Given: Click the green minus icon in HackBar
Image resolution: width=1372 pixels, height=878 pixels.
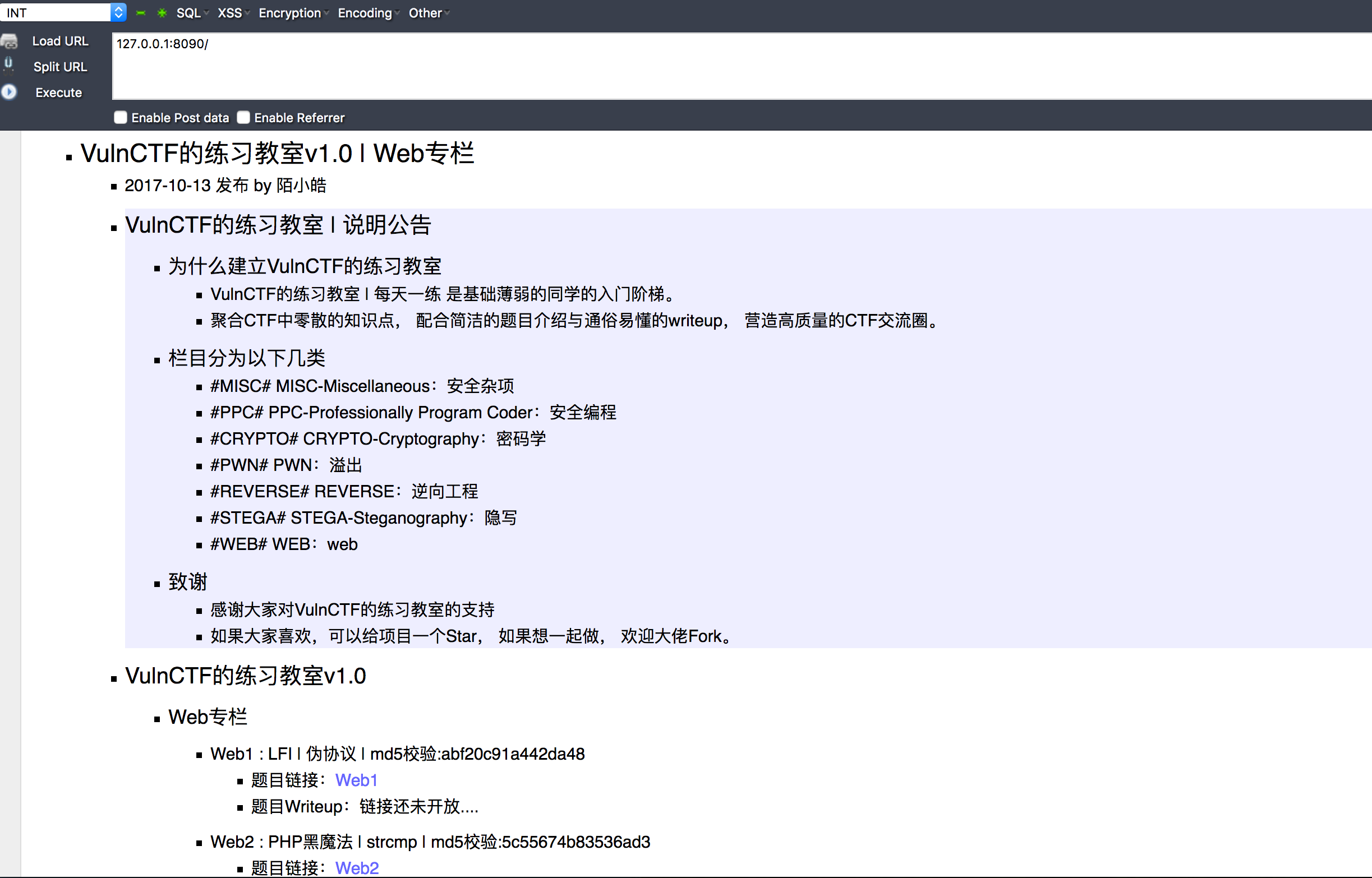Looking at the screenshot, I should [x=141, y=12].
